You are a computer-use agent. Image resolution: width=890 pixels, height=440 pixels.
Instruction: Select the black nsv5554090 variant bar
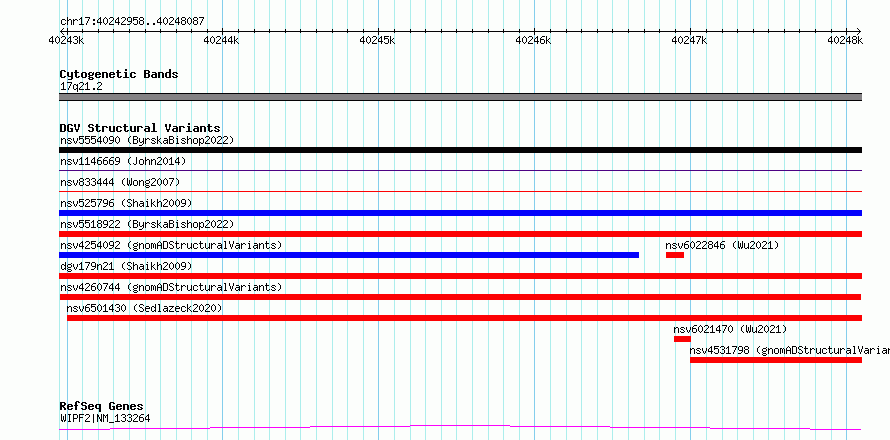[x=460, y=150]
